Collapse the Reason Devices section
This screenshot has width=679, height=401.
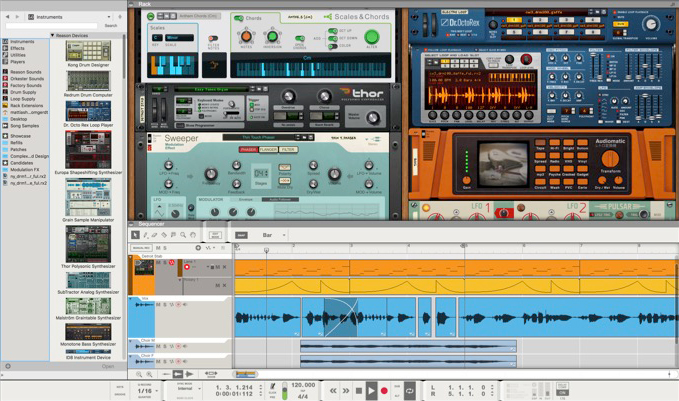pos(52,36)
